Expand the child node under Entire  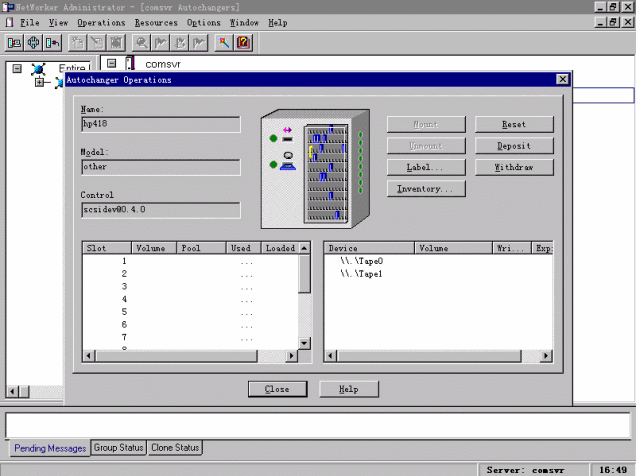(40, 82)
